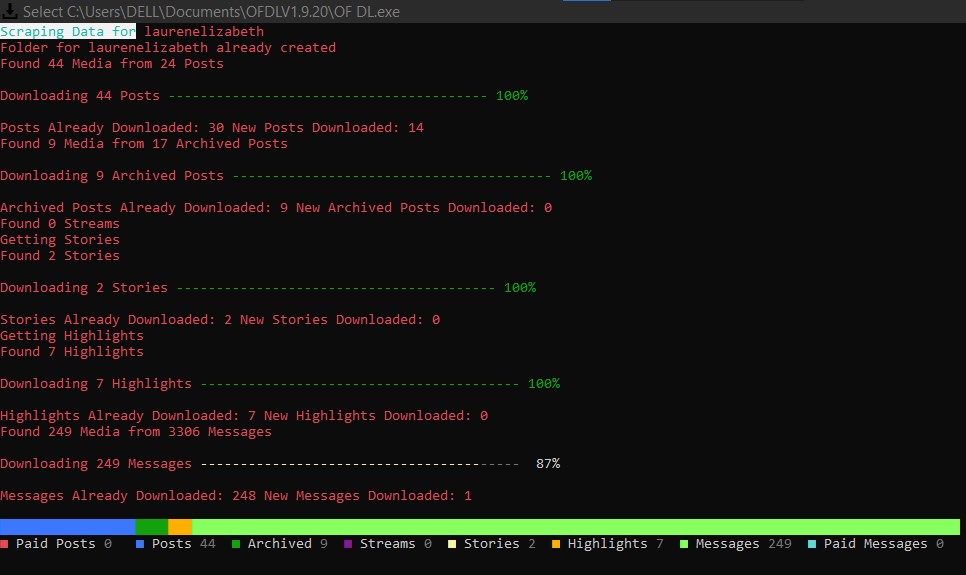Click the red Paid Posts legend square
The width and height of the screenshot is (966, 575).
coord(5,544)
